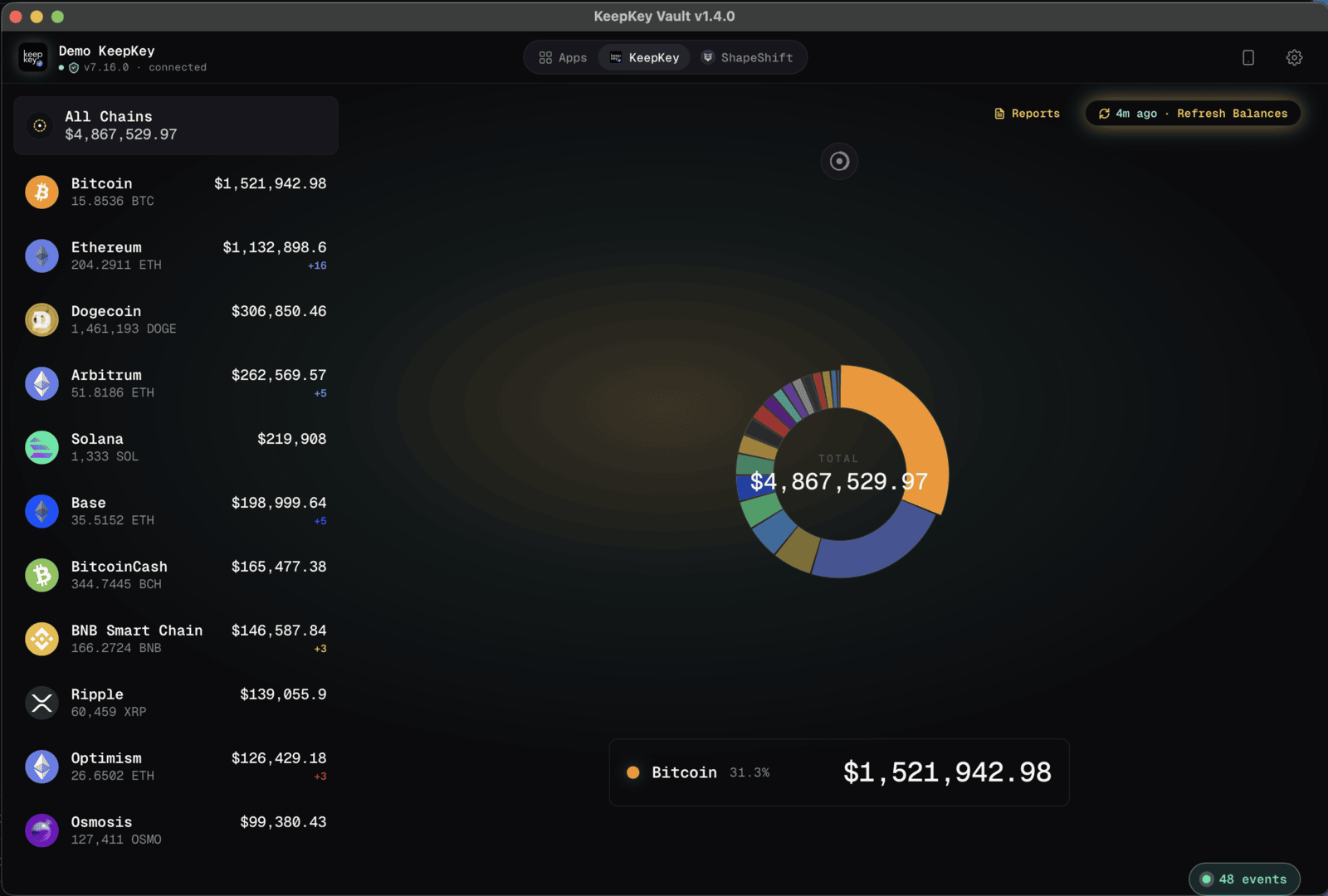Screen dimensions: 1328x896
Task: Click the Demo KeepKey device name
Action: tap(106, 51)
